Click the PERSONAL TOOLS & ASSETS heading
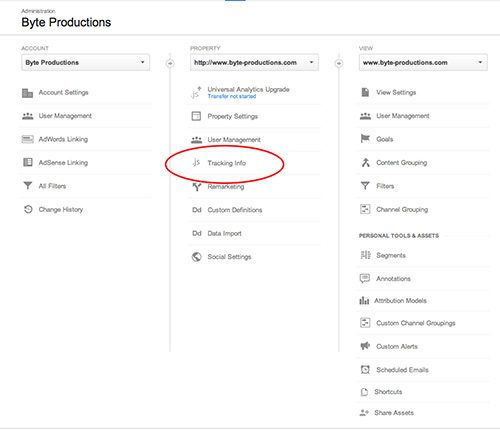 [x=399, y=236]
